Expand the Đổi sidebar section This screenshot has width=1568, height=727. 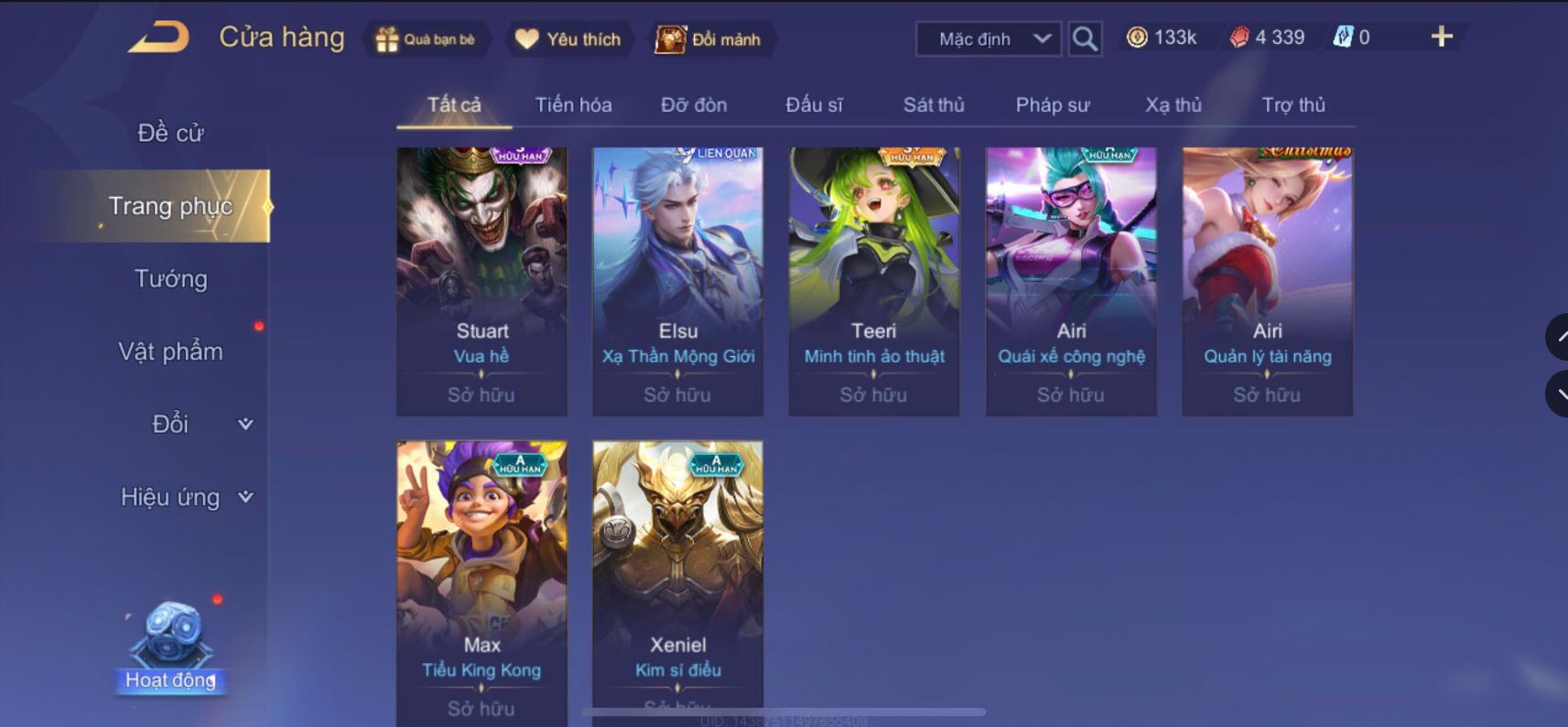point(245,424)
